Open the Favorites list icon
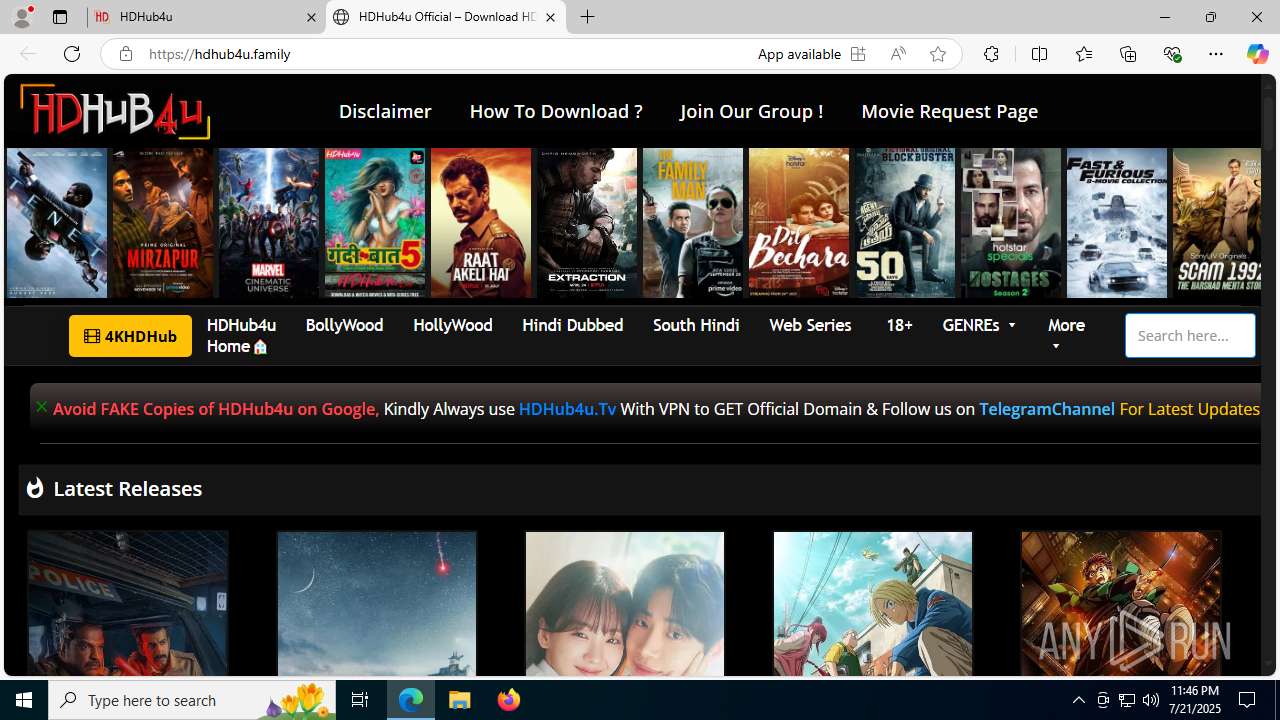 coord(1083,54)
